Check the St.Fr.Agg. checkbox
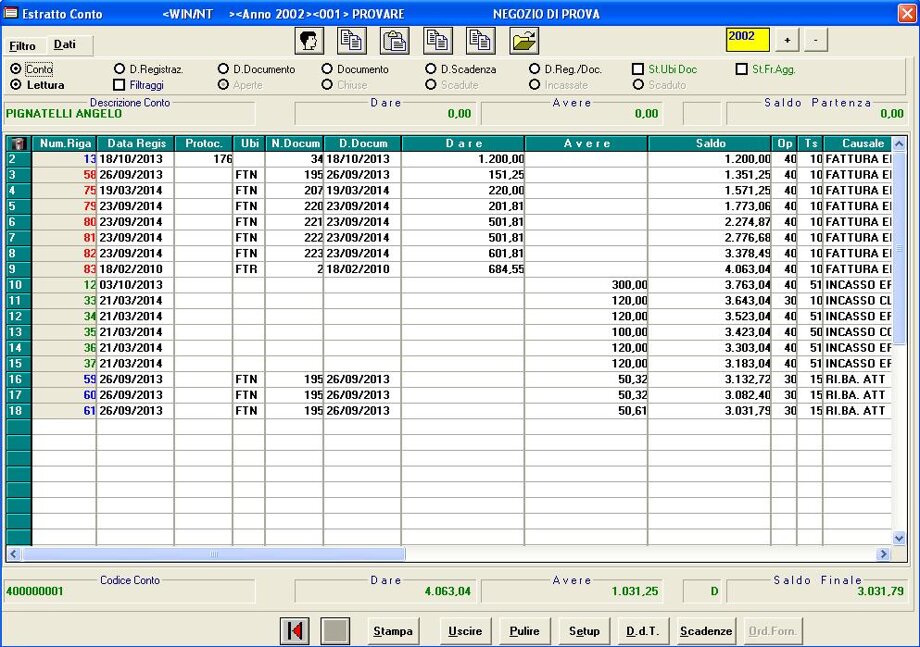 [x=741, y=70]
